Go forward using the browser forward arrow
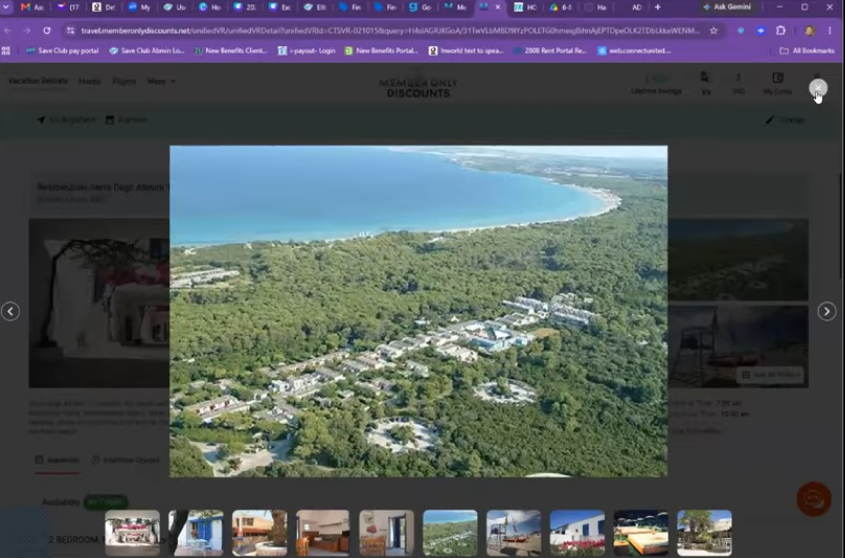Image resolution: width=845 pixels, height=558 pixels. 26,31
